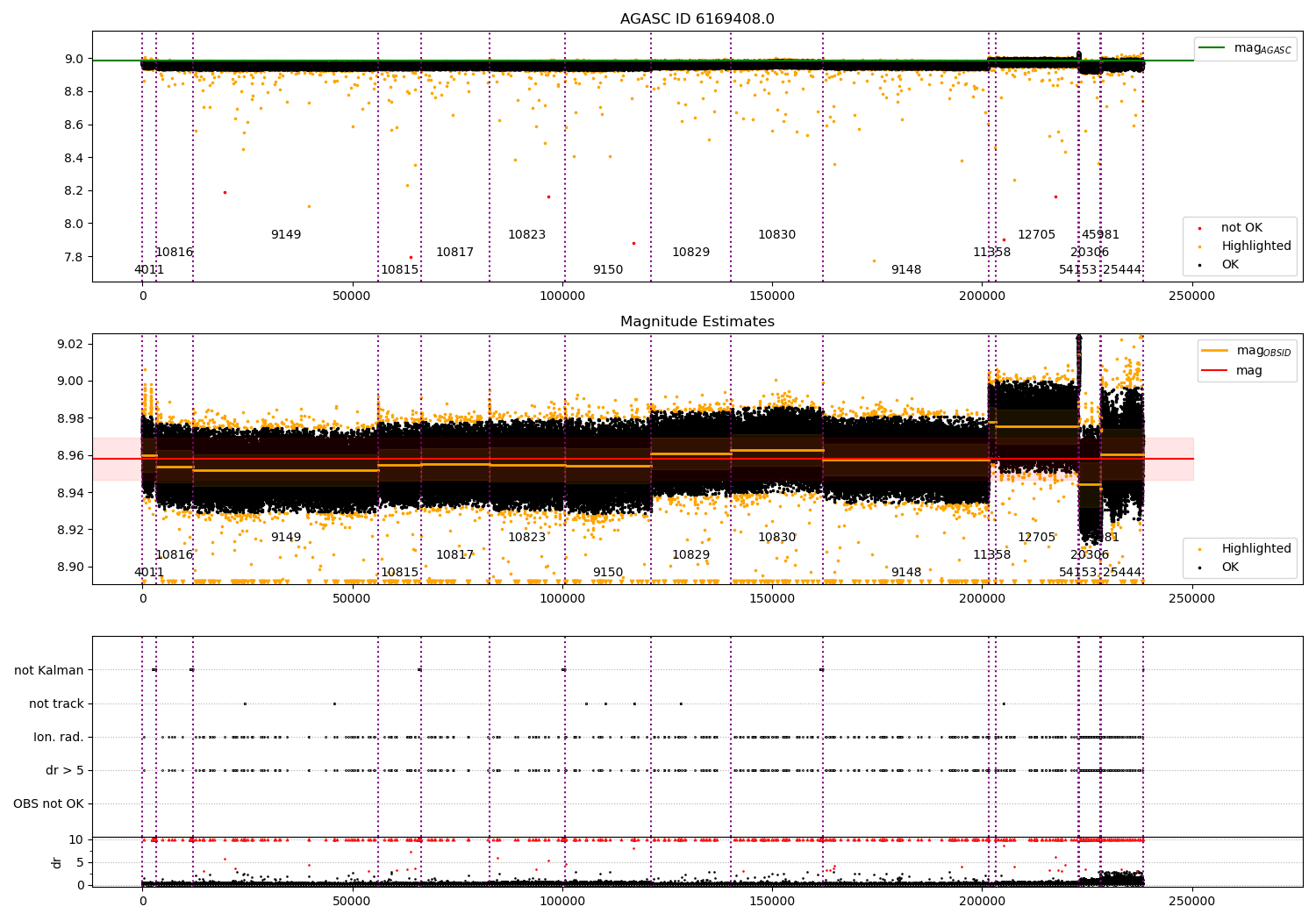Click OBSID label 10830 in the top plot
Viewport: 1316px width, 921px height.
(x=776, y=235)
